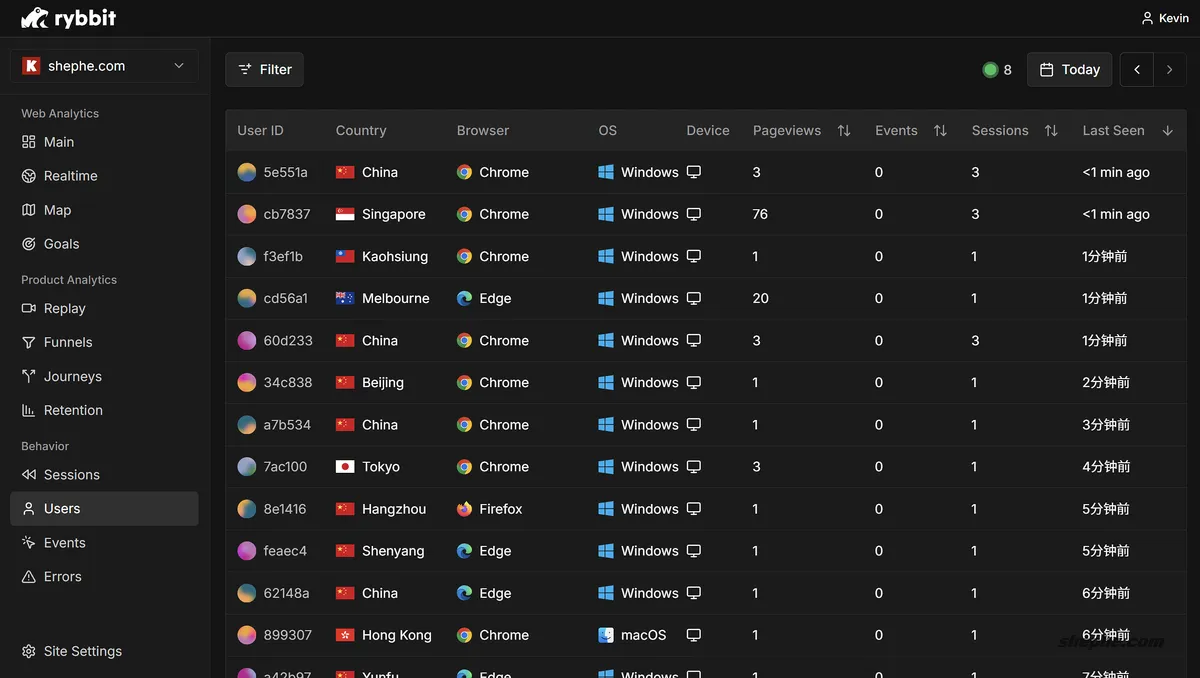Go to previous day arrow button
Image resolution: width=1200 pixels, height=678 pixels.
tap(1136, 70)
